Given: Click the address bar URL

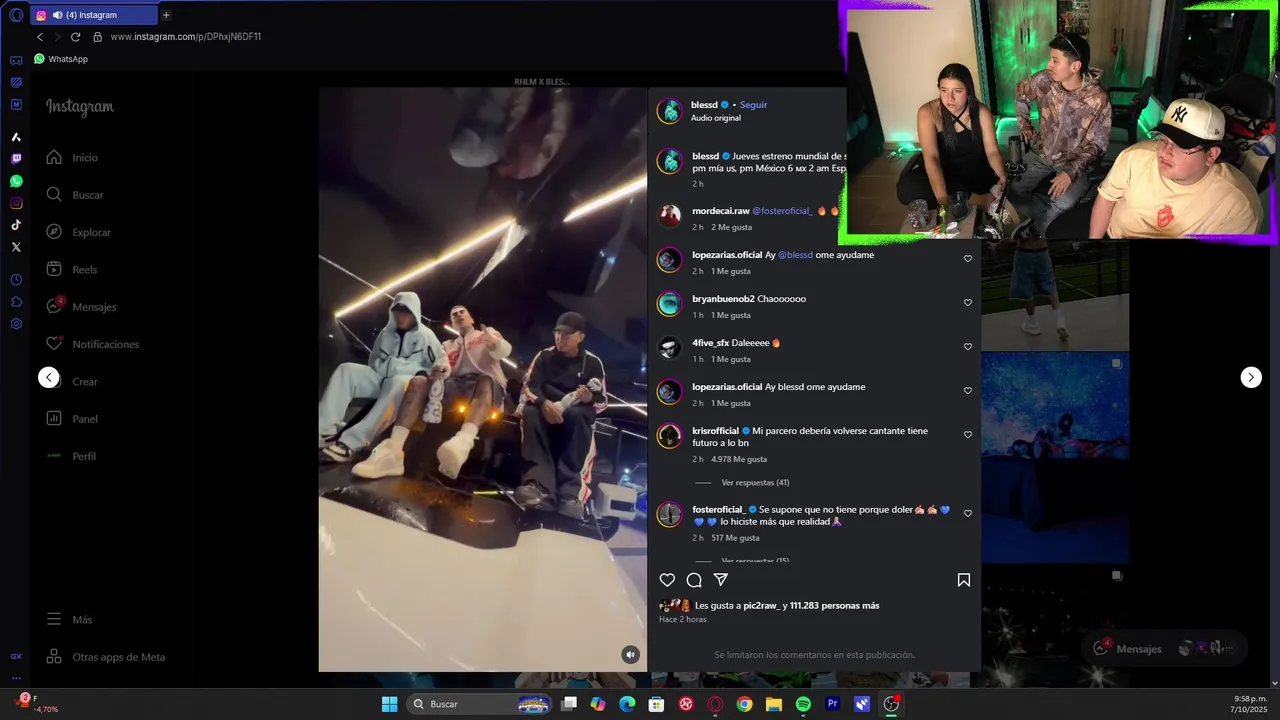Looking at the screenshot, I should pos(186,37).
